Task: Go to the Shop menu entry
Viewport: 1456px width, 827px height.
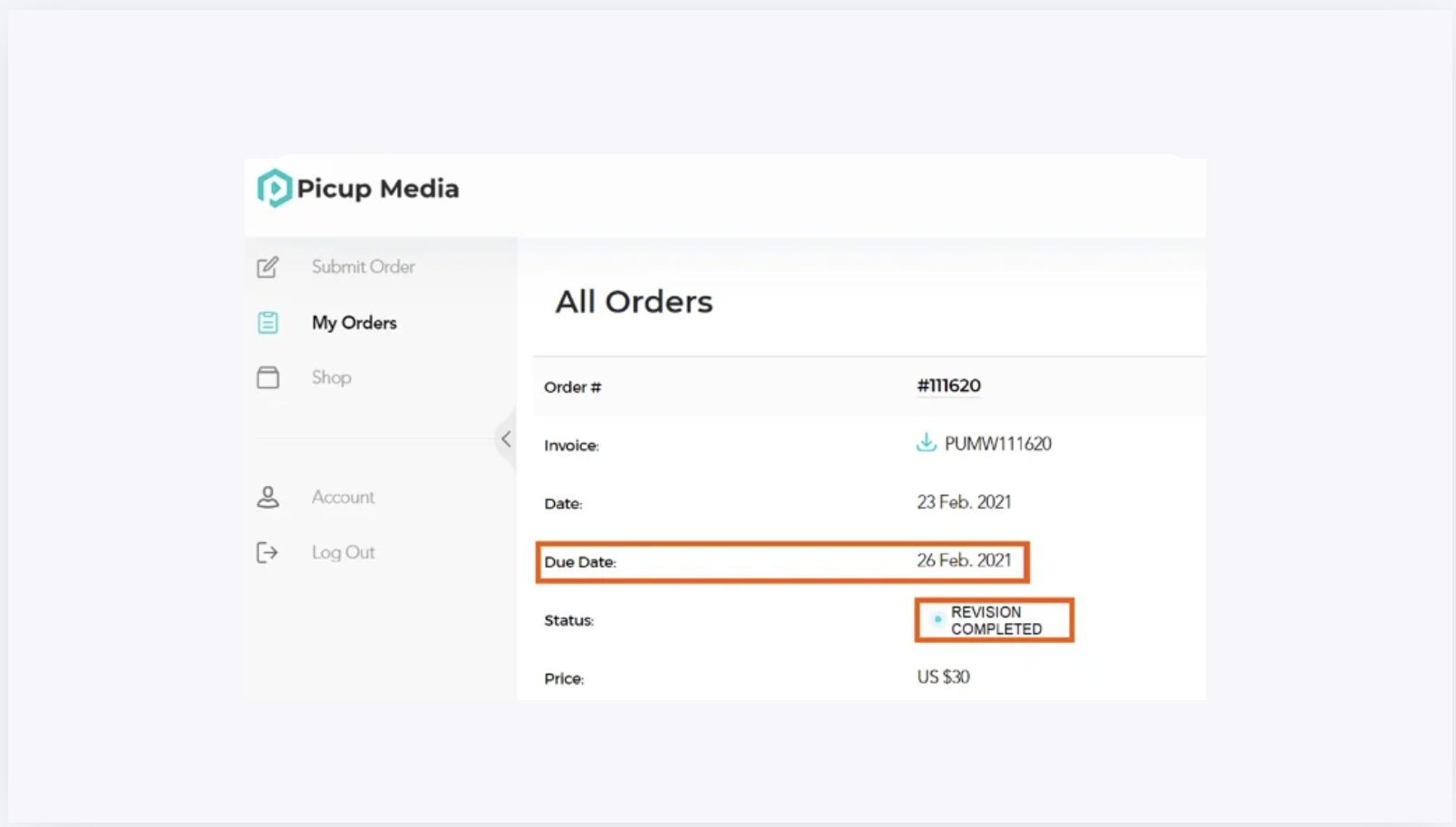Action: [331, 377]
